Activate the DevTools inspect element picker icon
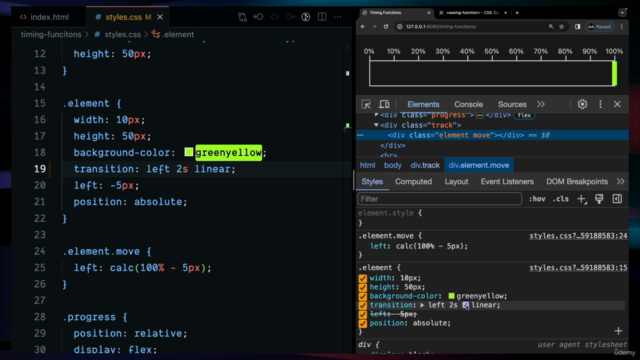The image size is (640, 360). point(366,104)
